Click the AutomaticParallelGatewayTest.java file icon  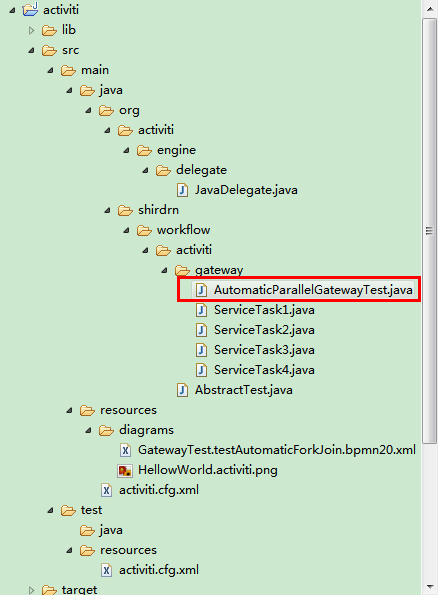[201, 290]
